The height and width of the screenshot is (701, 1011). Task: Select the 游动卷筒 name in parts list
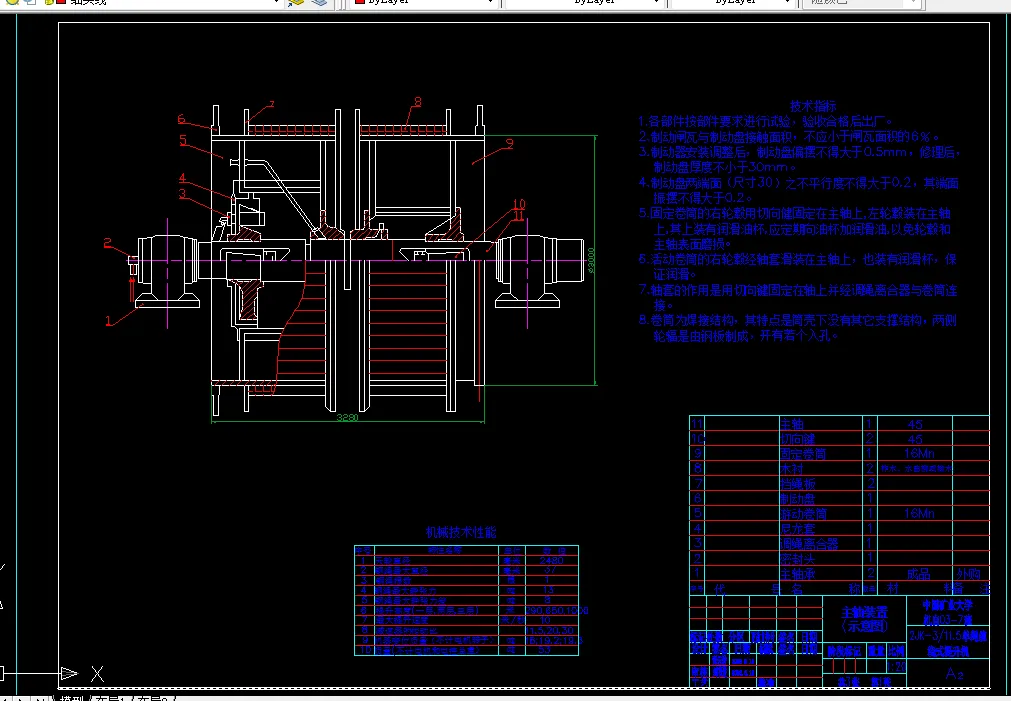coord(803,513)
